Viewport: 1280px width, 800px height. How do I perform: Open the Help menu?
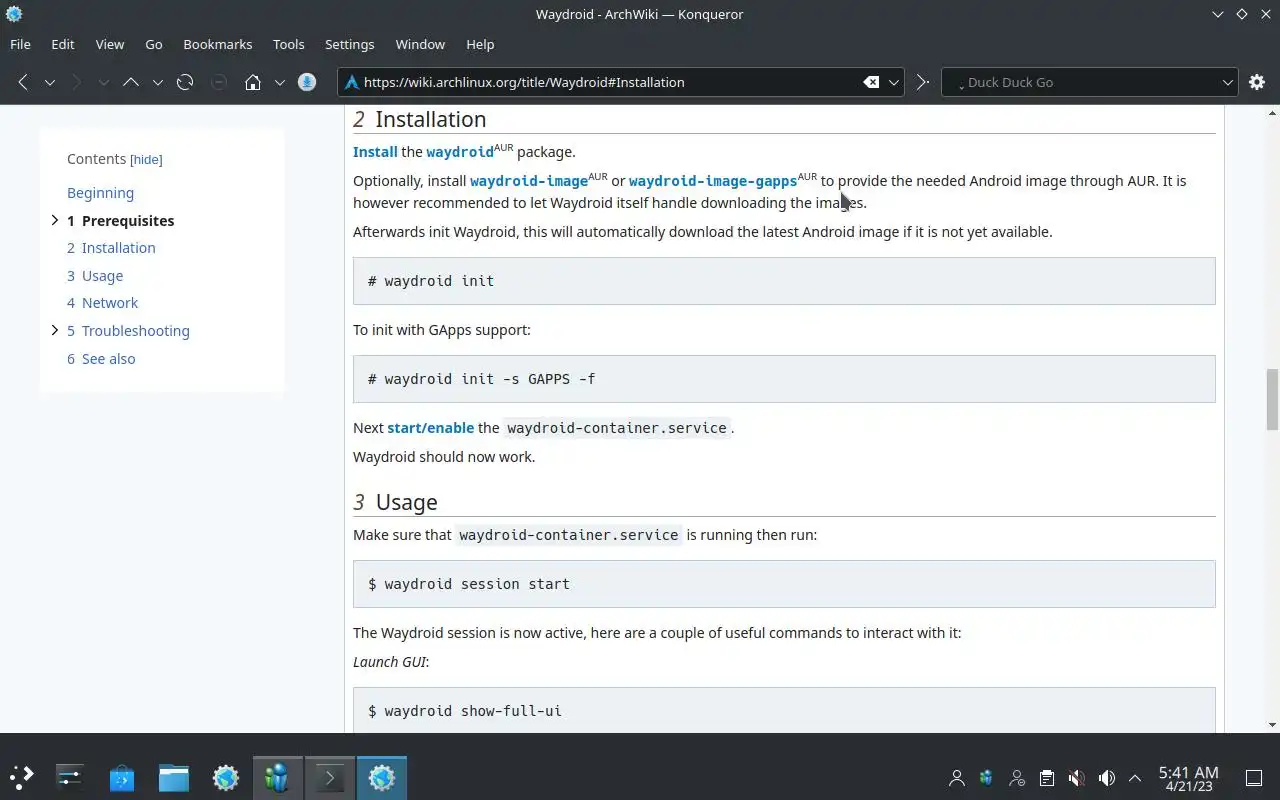pyautogui.click(x=480, y=44)
